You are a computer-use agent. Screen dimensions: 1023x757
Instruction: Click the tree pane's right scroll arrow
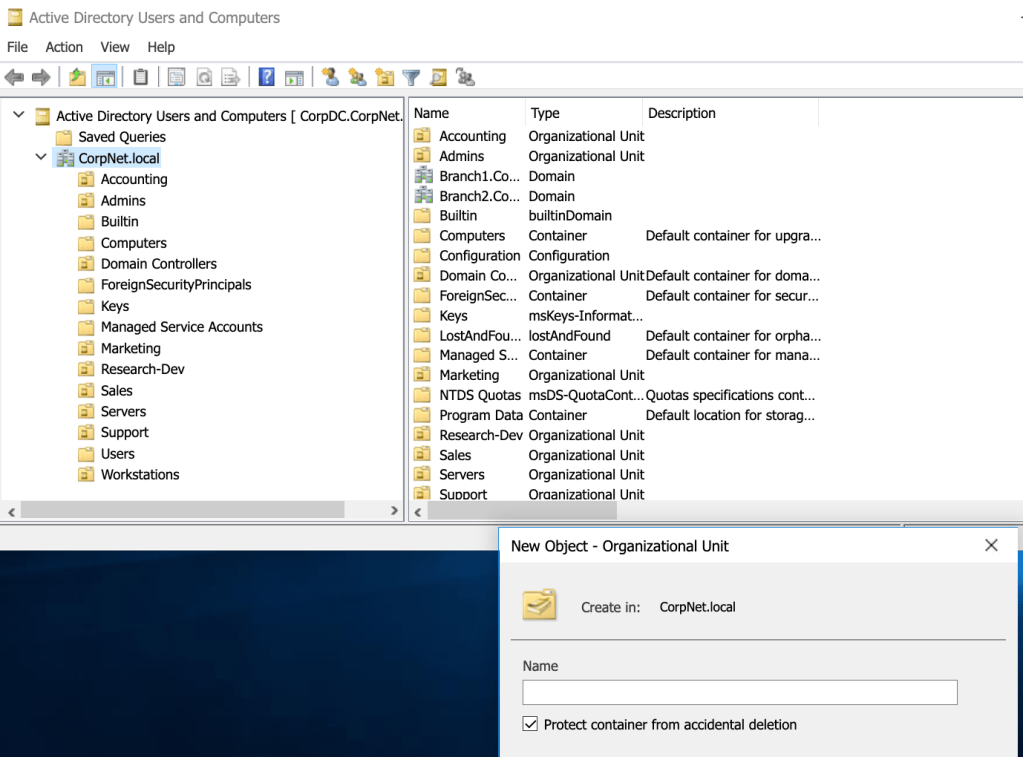394,511
